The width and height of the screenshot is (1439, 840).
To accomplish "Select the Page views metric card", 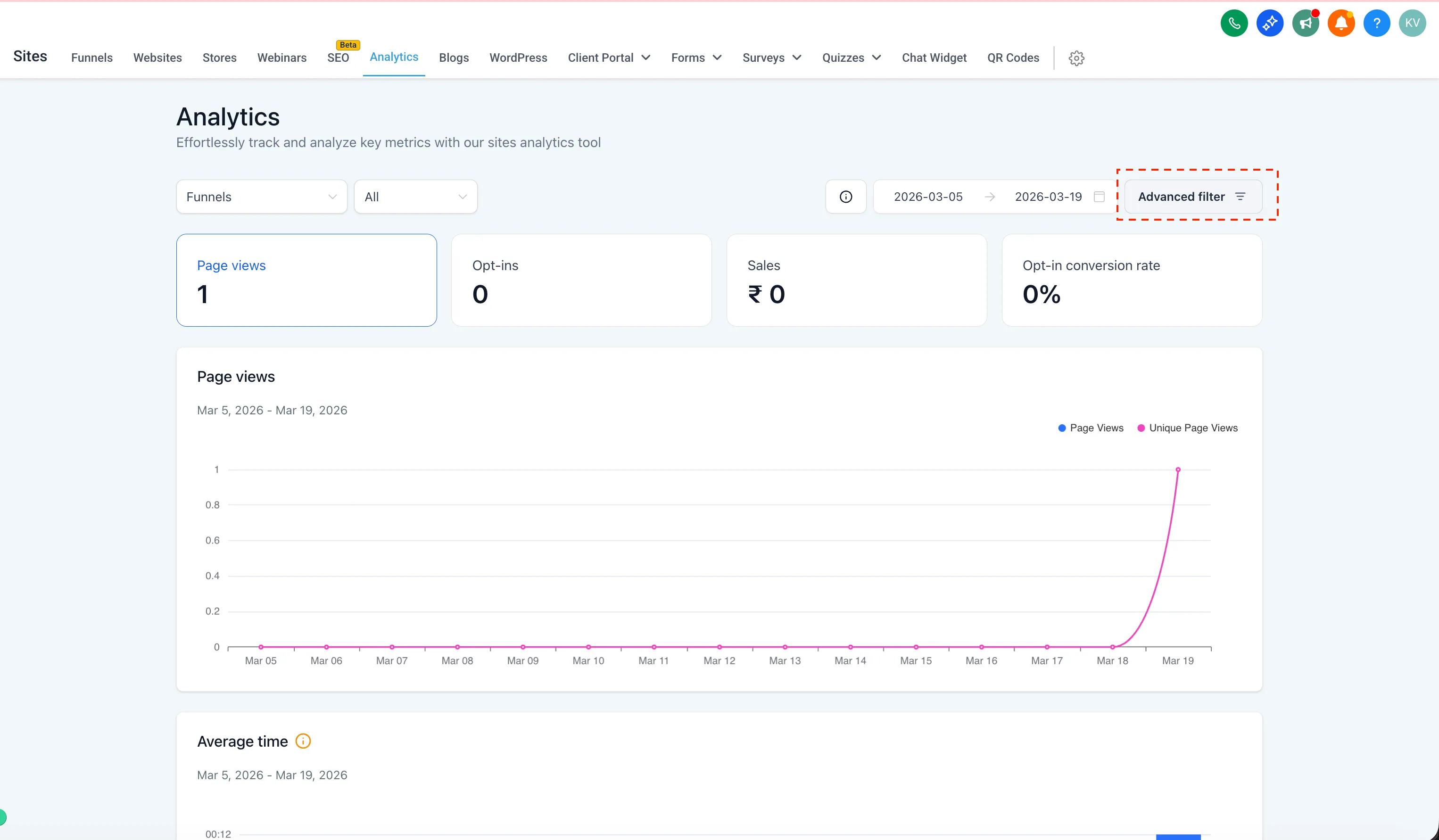I will [306, 280].
